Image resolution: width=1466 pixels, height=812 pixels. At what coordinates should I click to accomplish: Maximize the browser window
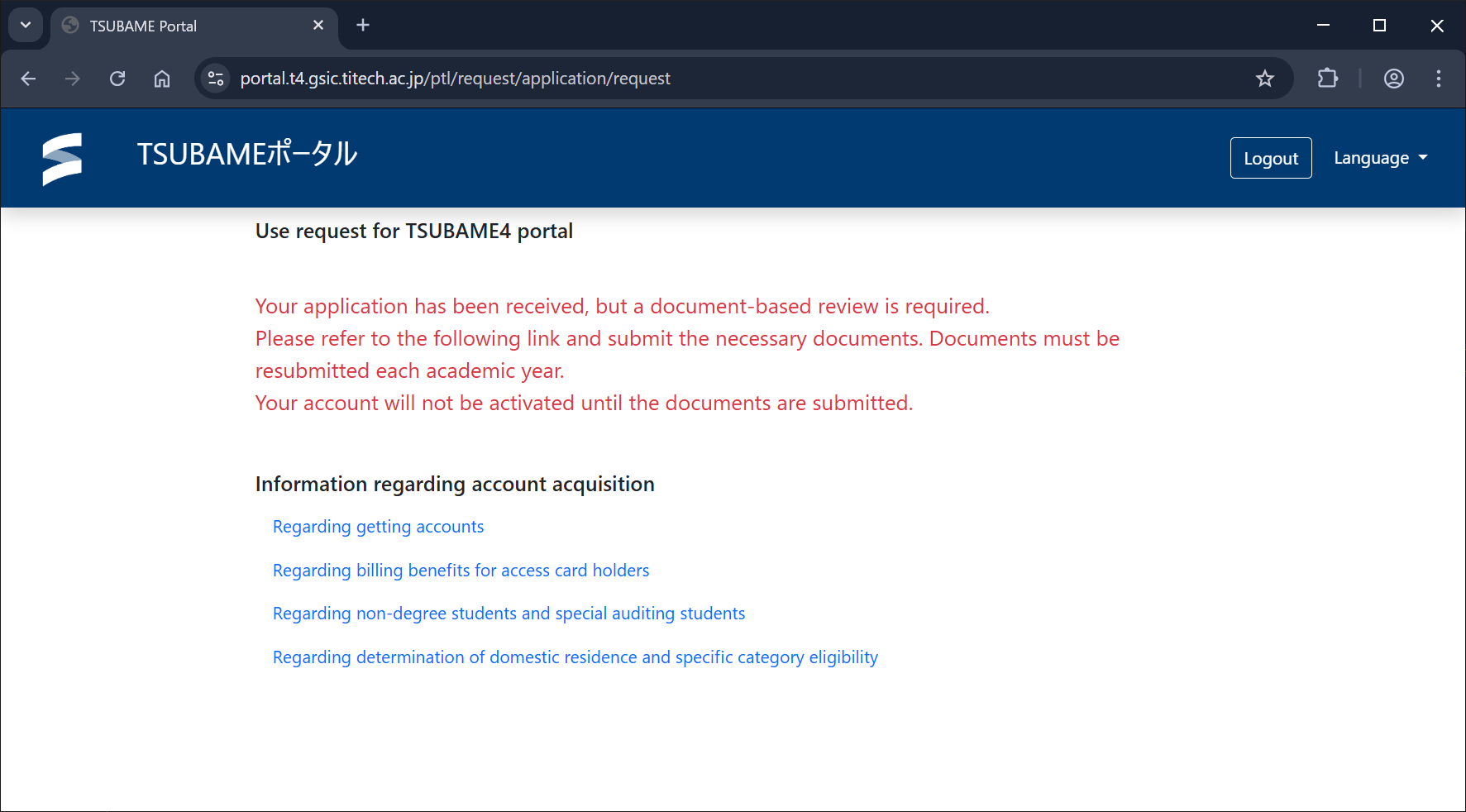click(1379, 26)
